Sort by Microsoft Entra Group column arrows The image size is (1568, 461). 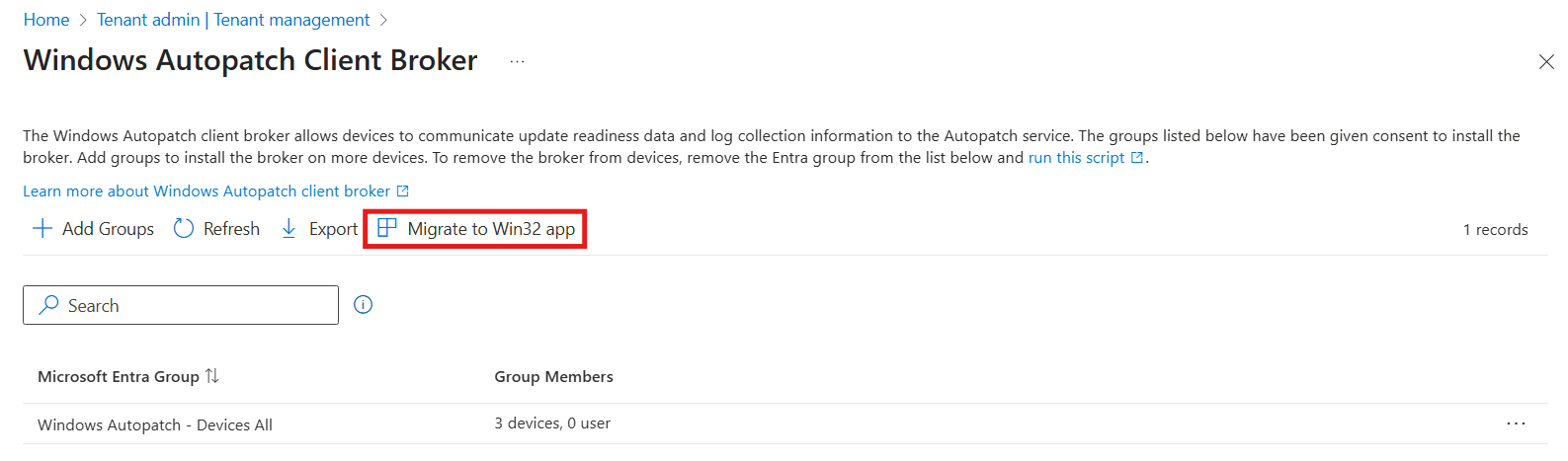coord(212,376)
